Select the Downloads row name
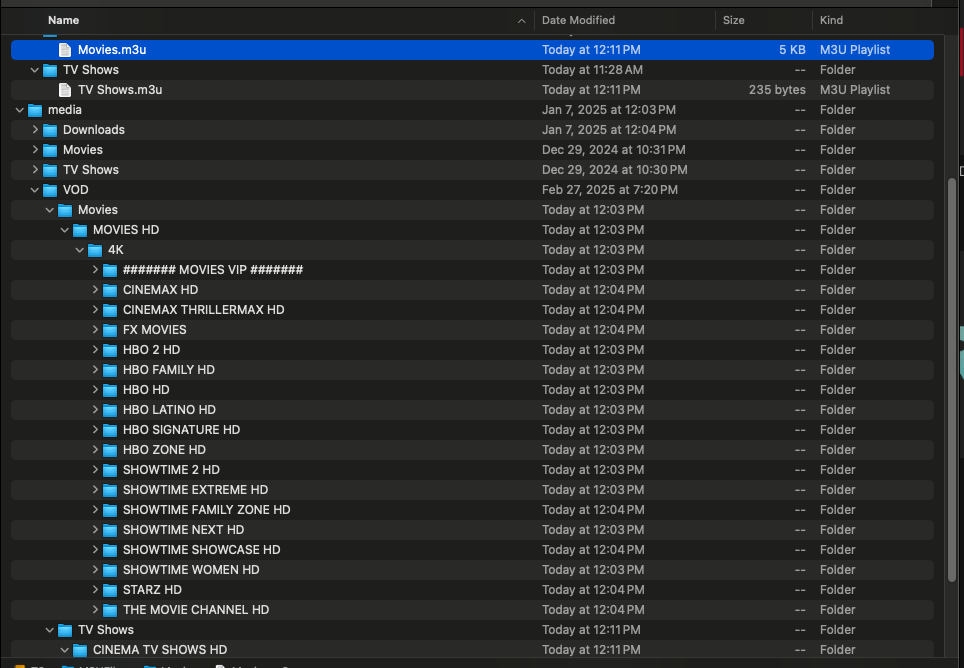964x668 pixels. click(x=93, y=130)
